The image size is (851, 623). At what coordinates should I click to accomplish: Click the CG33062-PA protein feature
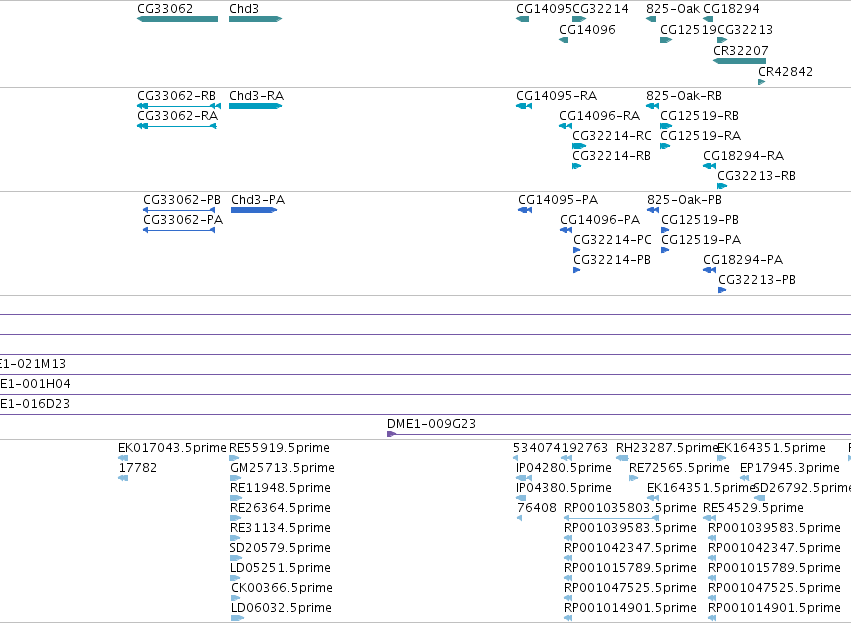pyautogui.click(x=179, y=230)
